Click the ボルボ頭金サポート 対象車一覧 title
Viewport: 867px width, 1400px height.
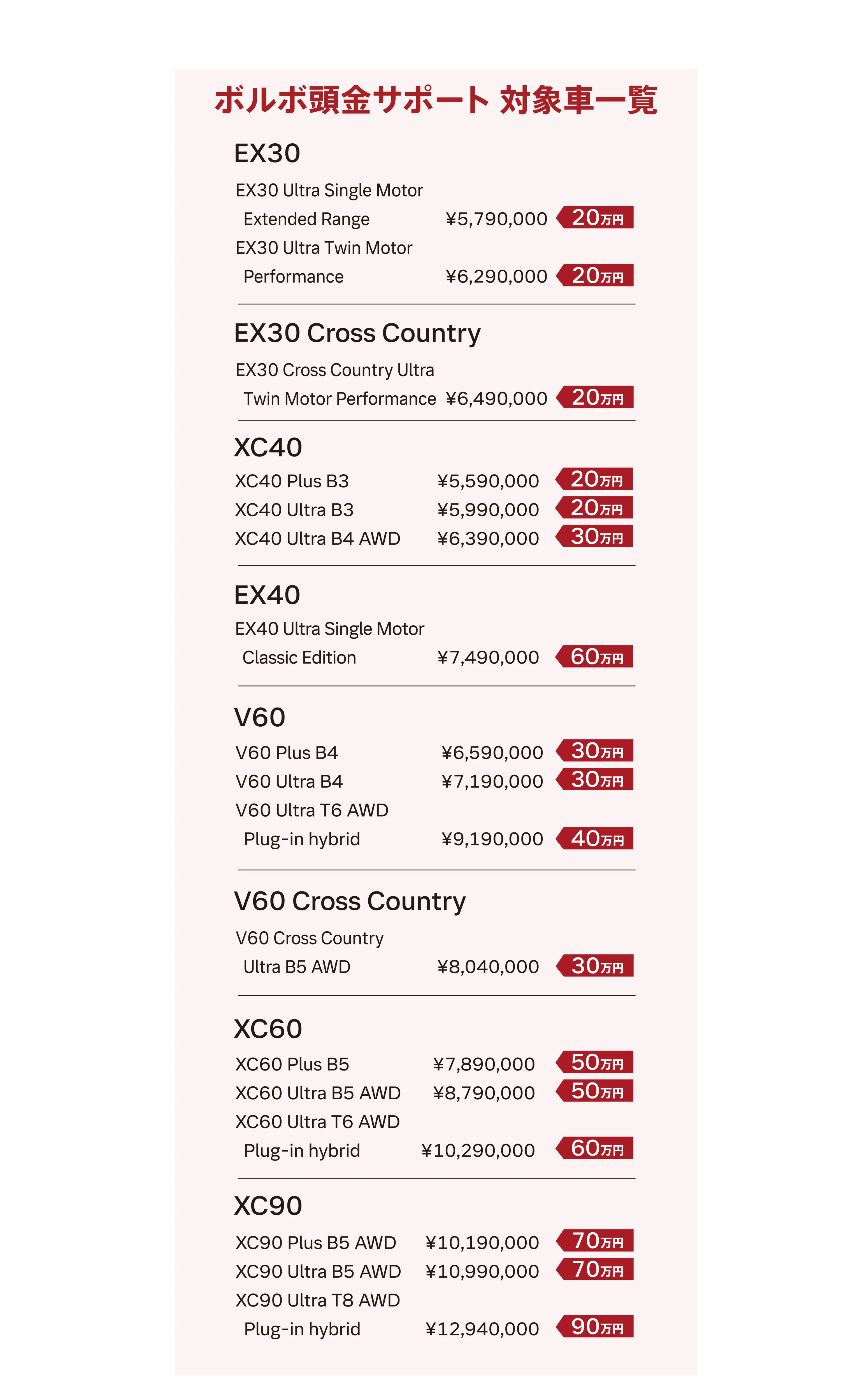pyautogui.click(x=436, y=100)
